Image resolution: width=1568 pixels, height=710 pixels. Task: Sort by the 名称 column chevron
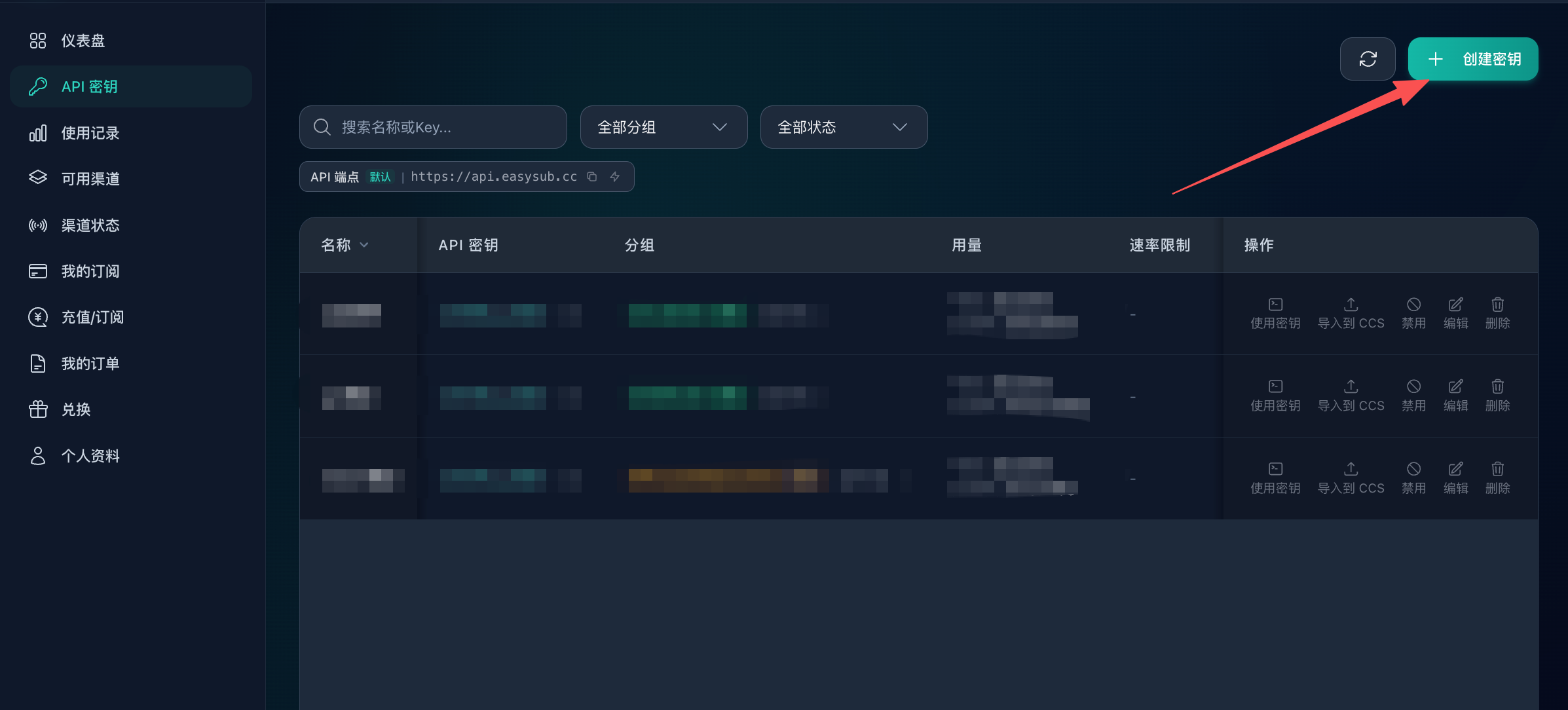[364, 245]
